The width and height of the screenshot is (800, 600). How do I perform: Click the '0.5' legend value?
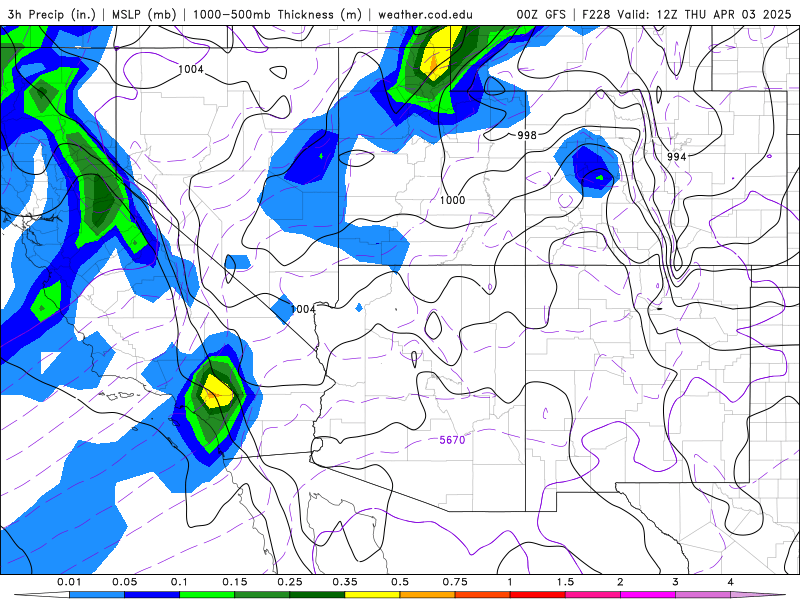(x=400, y=582)
